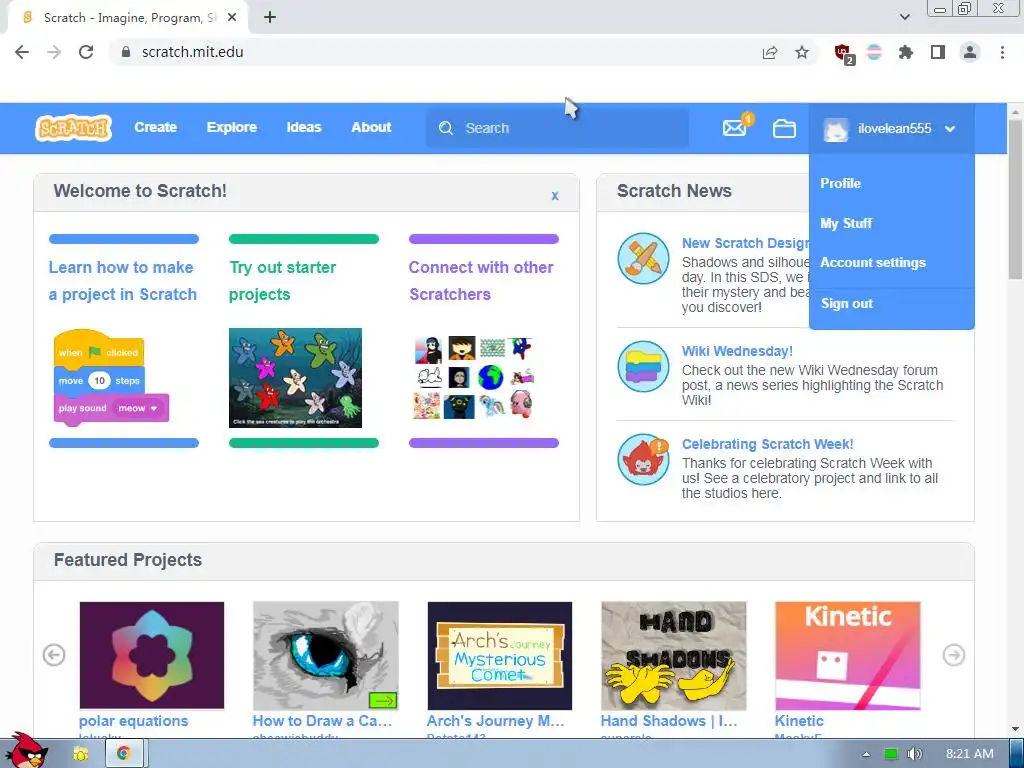Select My Stuff in account menu
Viewport: 1024px width, 768px height.
(846, 223)
